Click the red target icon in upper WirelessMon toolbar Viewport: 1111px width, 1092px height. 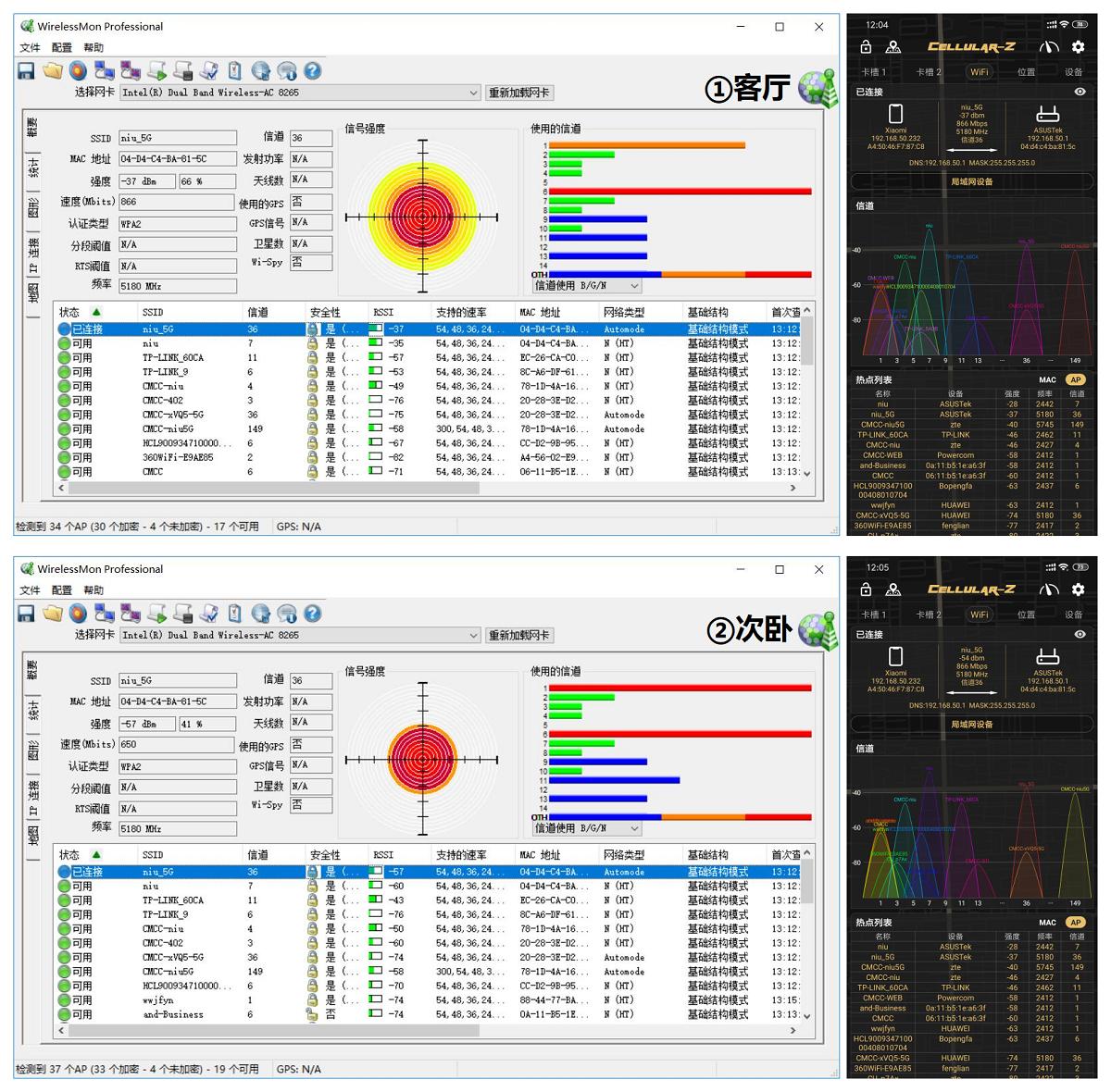78,70
